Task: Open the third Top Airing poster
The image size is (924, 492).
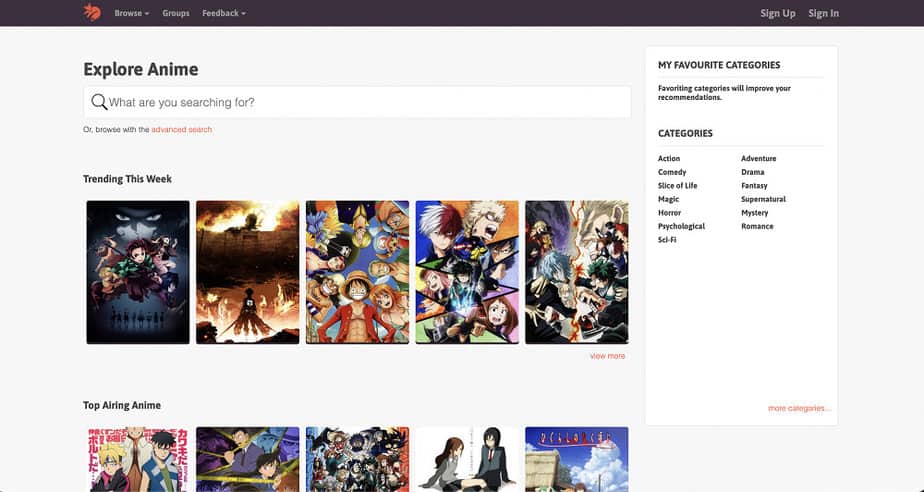Action: pyautogui.click(x=357, y=460)
